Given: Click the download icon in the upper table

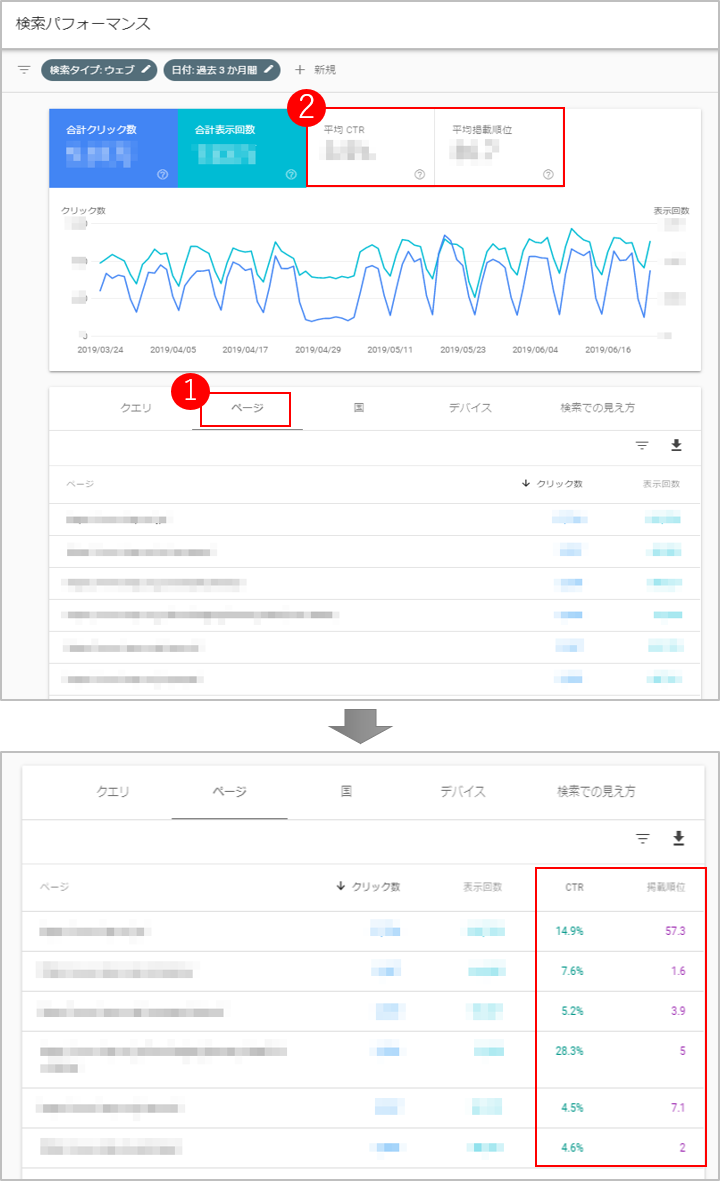Looking at the screenshot, I should [x=676, y=446].
